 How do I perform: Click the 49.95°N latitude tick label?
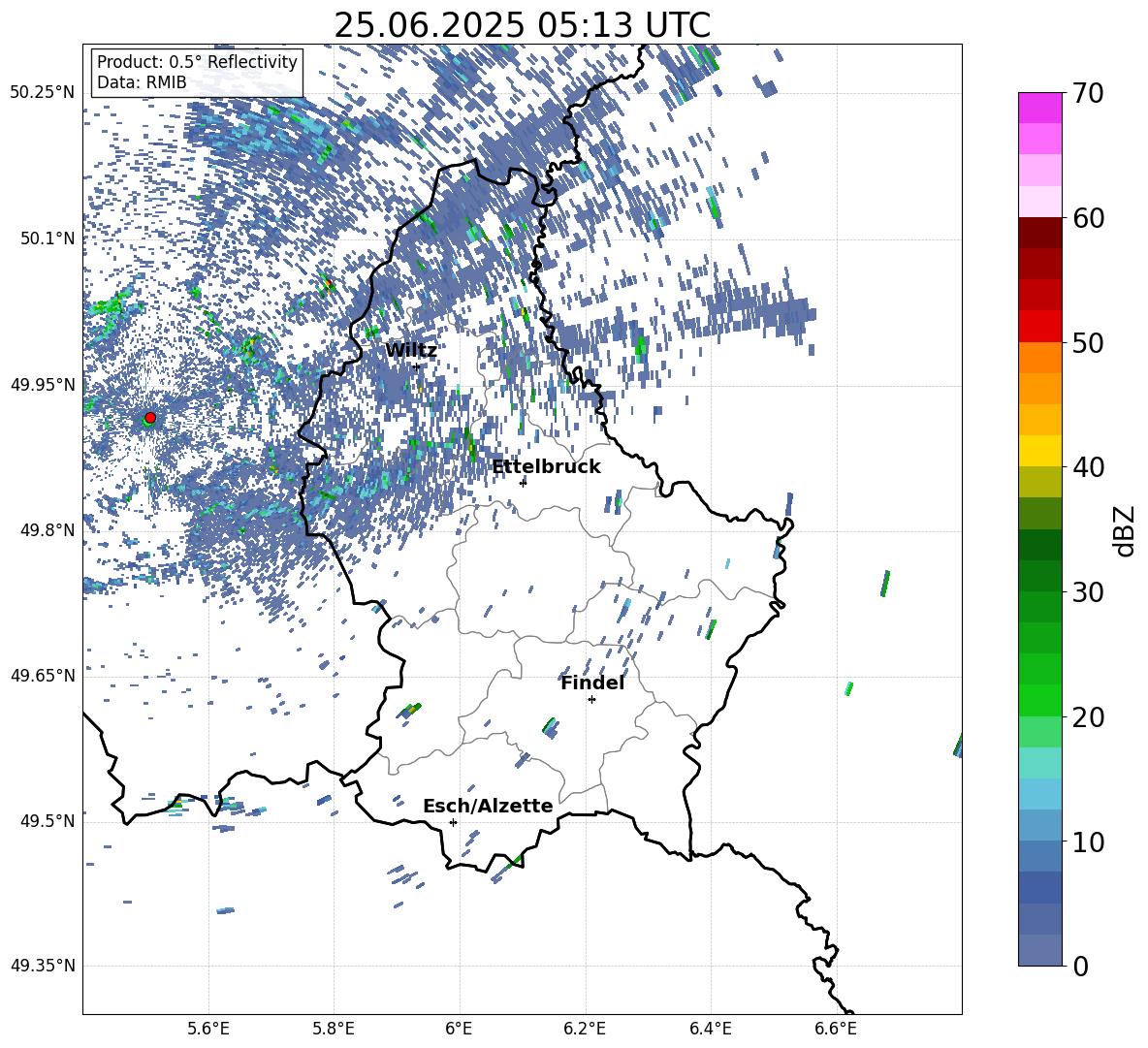click(43, 385)
